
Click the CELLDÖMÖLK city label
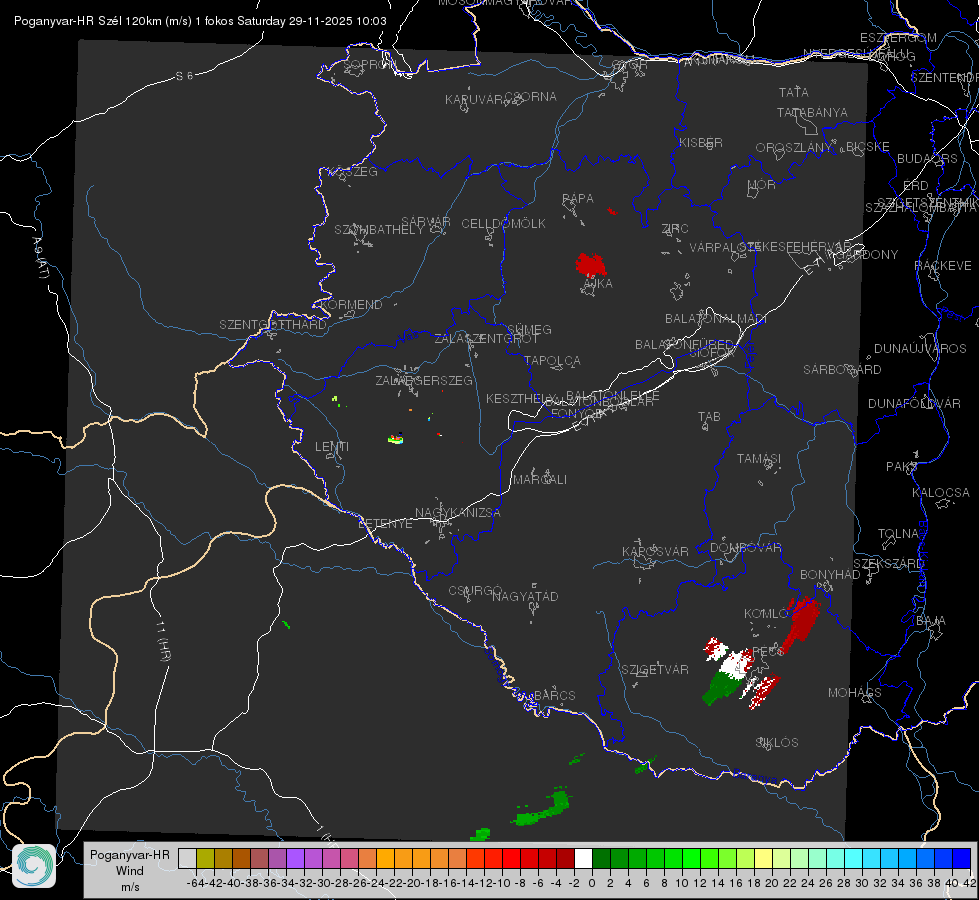coord(503,223)
